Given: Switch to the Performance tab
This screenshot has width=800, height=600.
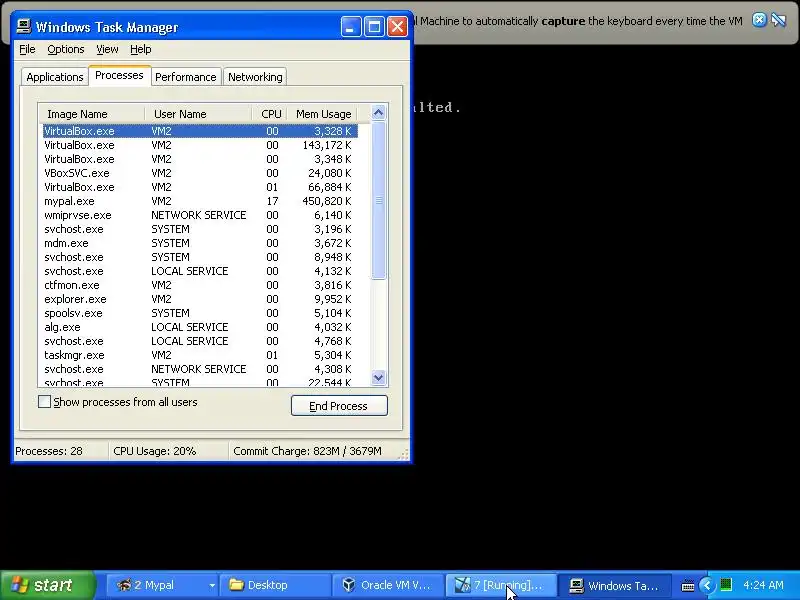Looking at the screenshot, I should 186,77.
